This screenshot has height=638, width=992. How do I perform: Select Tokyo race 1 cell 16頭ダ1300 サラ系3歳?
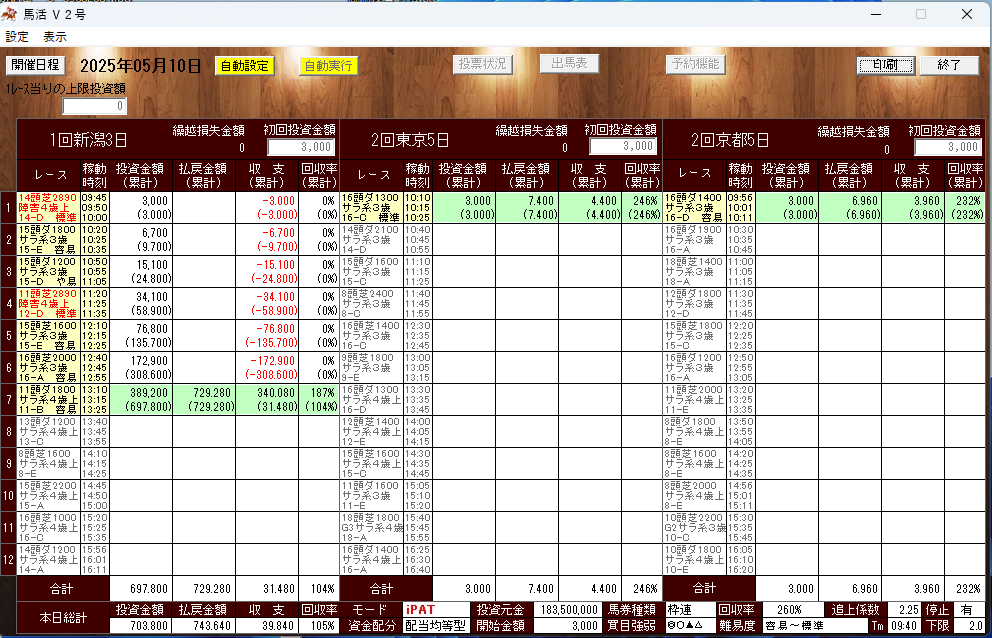pyautogui.click(x=371, y=207)
